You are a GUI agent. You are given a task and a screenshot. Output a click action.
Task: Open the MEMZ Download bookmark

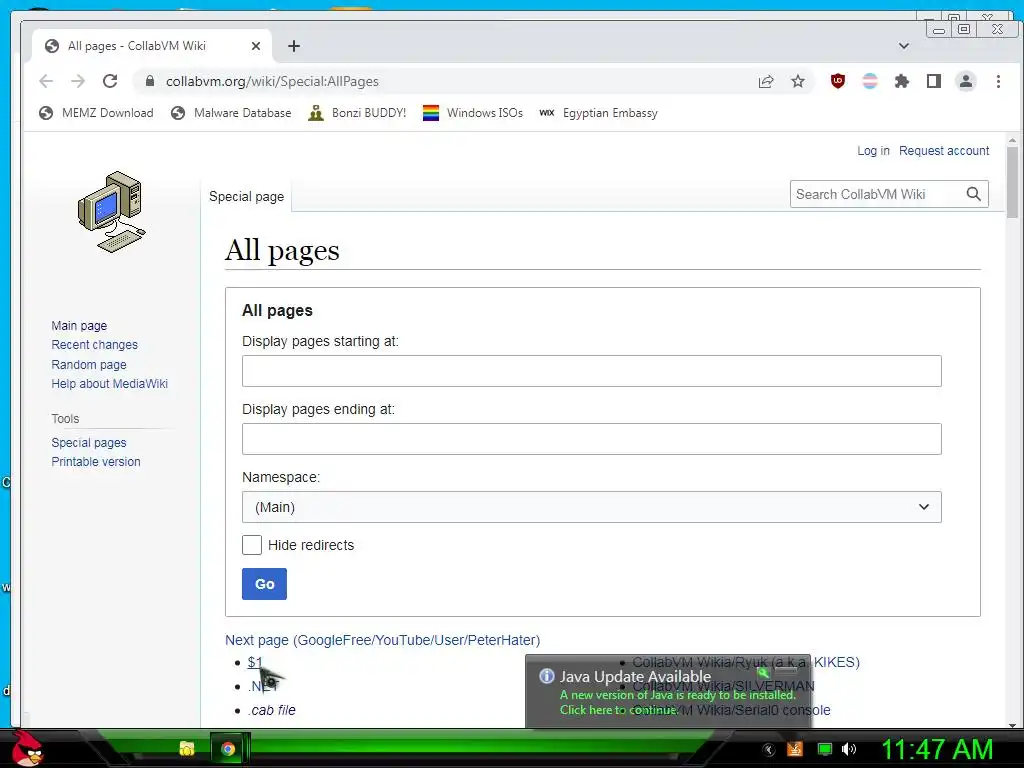coord(96,113)
